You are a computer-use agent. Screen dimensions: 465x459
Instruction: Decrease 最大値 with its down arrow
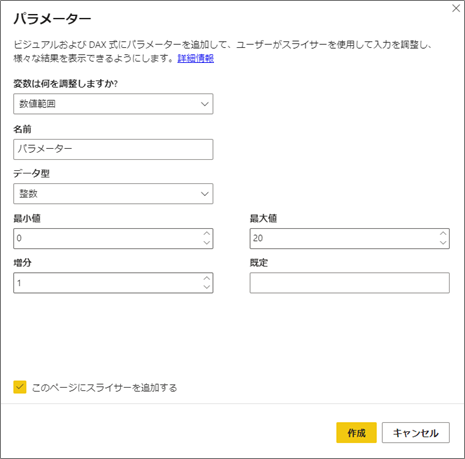[x=443, y=243]
